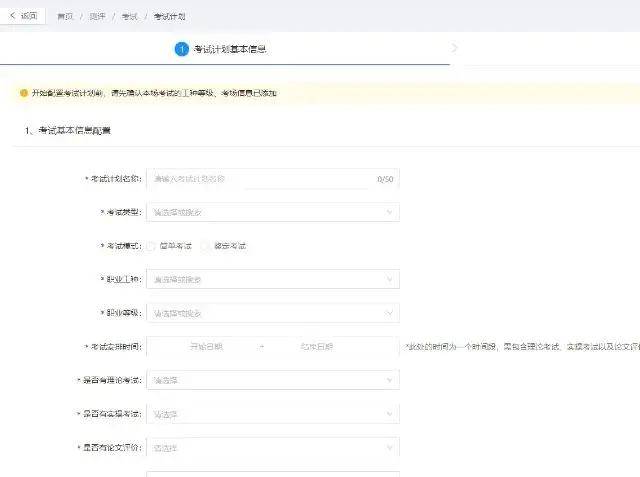The height and width of the screenshot is (477, 640).
Task: Expand the 是否有实操考试 dropdown
Action: coord(273,414)
